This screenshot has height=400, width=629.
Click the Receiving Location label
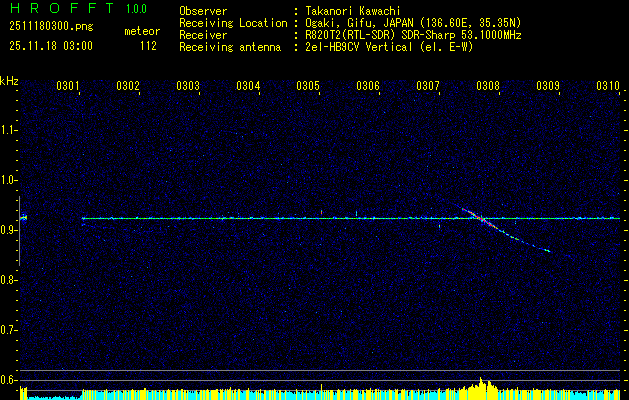(233, 23)
